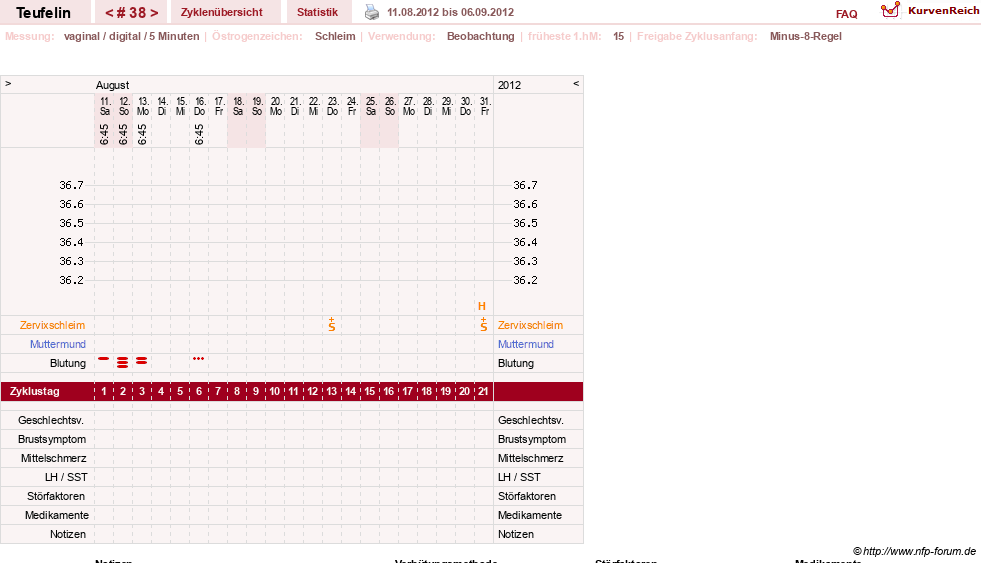The width and height of the screenshot is (981, 563).
Task: Click the orange H marker on day 21
Action: [x=482, y=306]
